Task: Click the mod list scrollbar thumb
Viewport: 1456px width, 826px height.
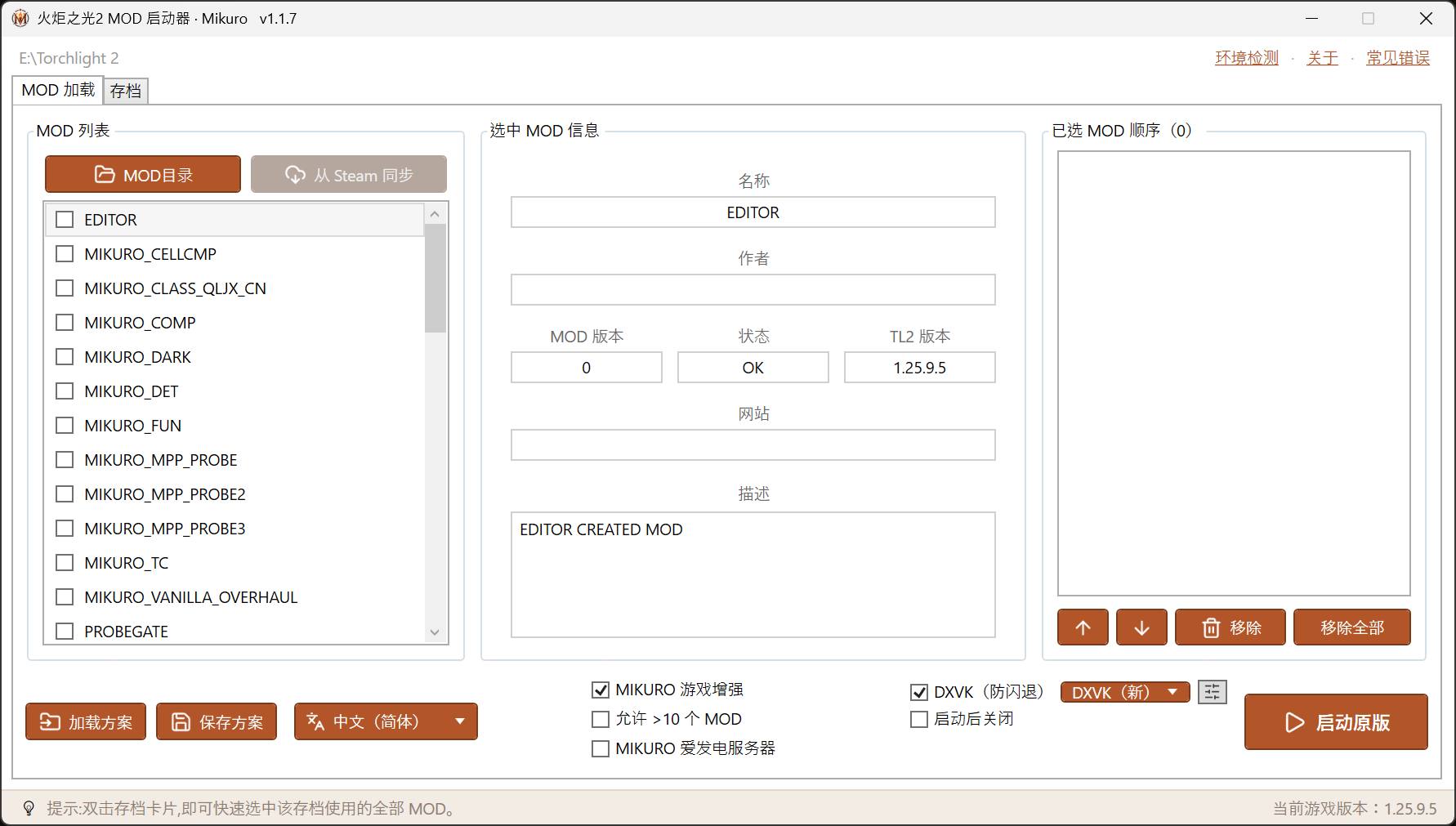Action: [x=435, y=279]
